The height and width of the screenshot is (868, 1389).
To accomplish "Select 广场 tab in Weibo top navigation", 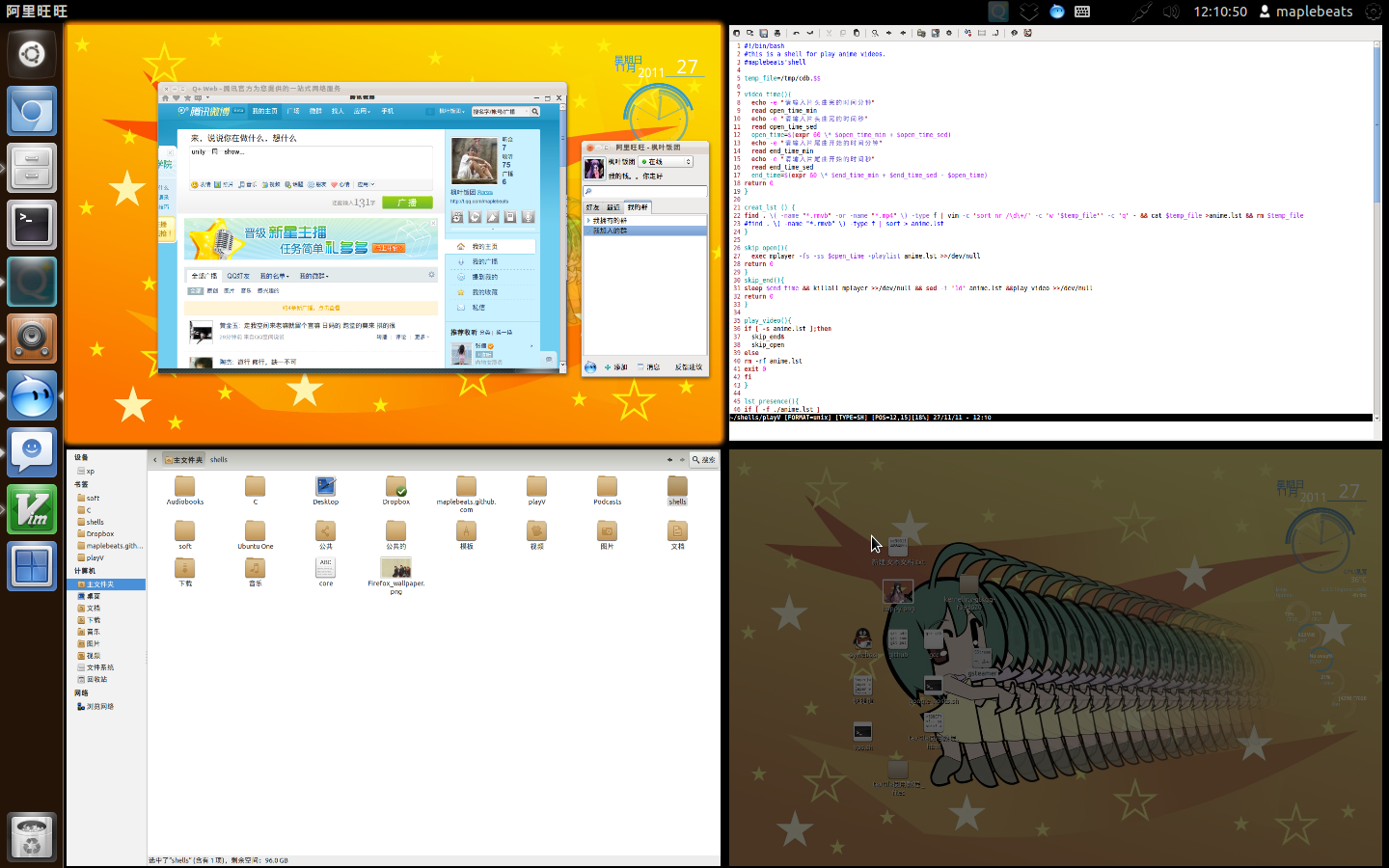I will pos(293,112).
